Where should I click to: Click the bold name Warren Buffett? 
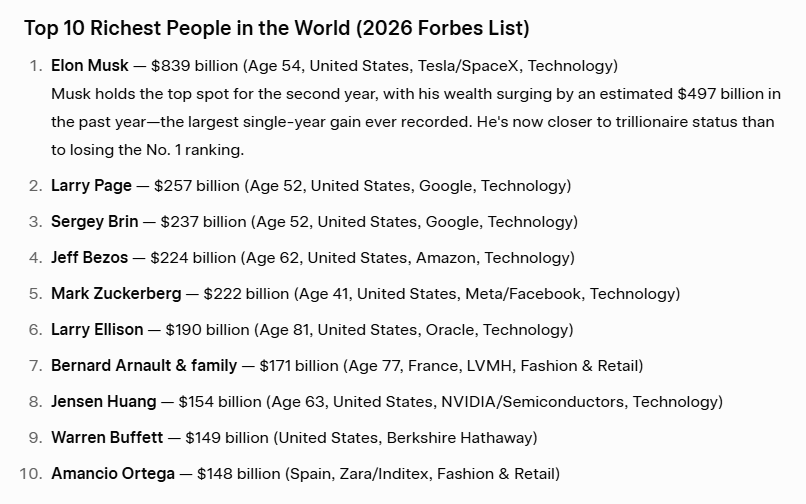coord(107,437)
